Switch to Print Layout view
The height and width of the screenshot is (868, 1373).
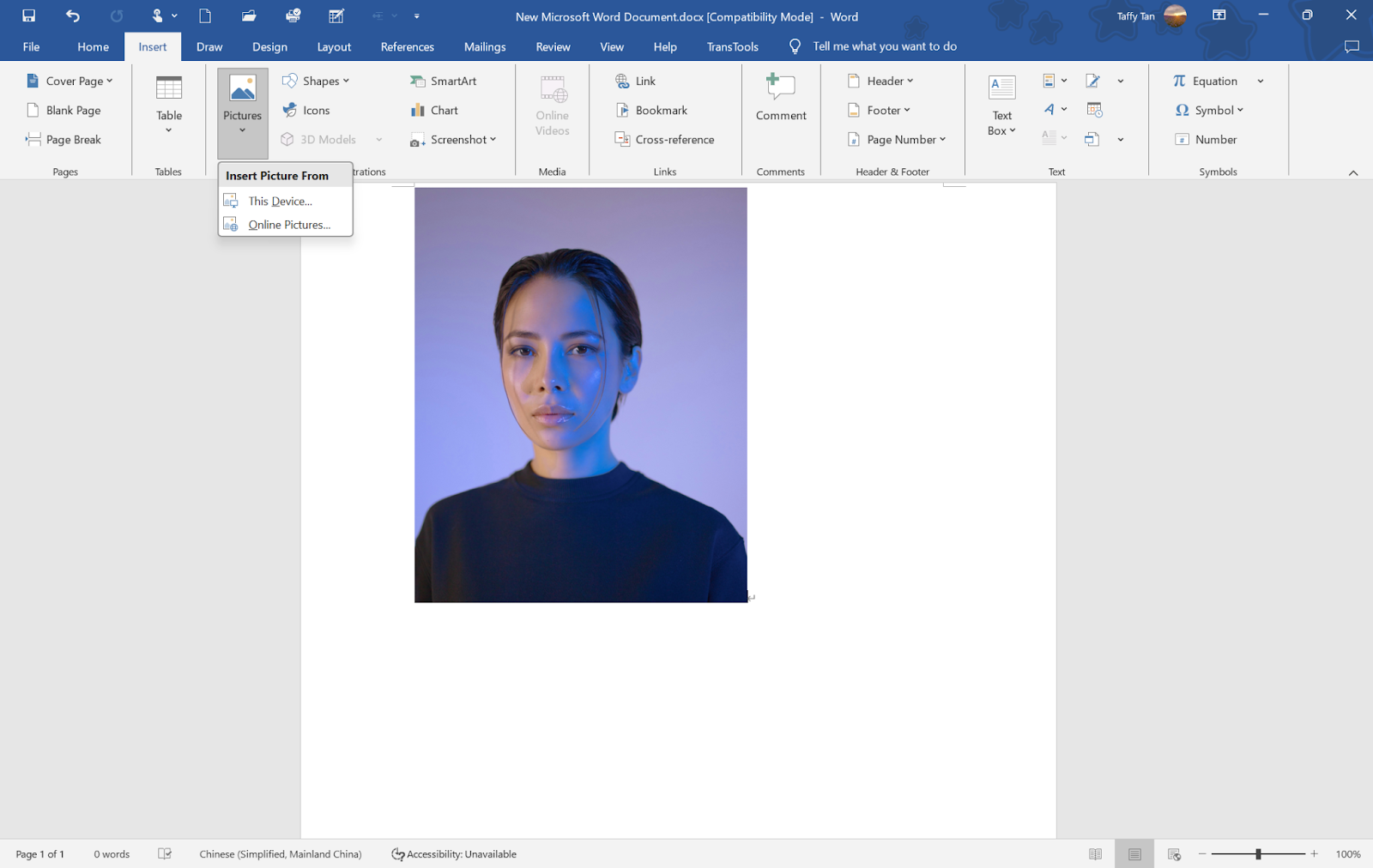[x=1134, y=854]
